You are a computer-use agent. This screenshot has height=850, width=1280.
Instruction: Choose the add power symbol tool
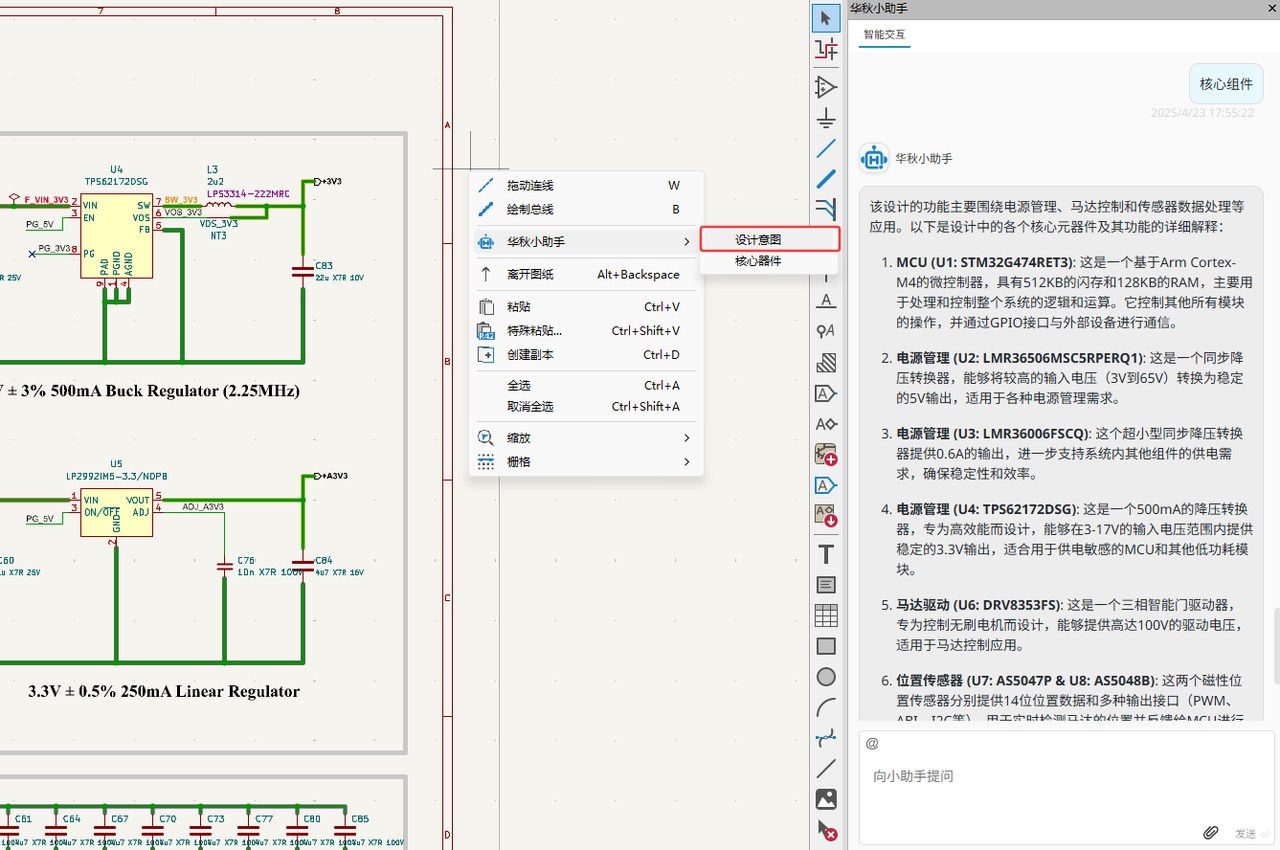[x=826, y=119]
